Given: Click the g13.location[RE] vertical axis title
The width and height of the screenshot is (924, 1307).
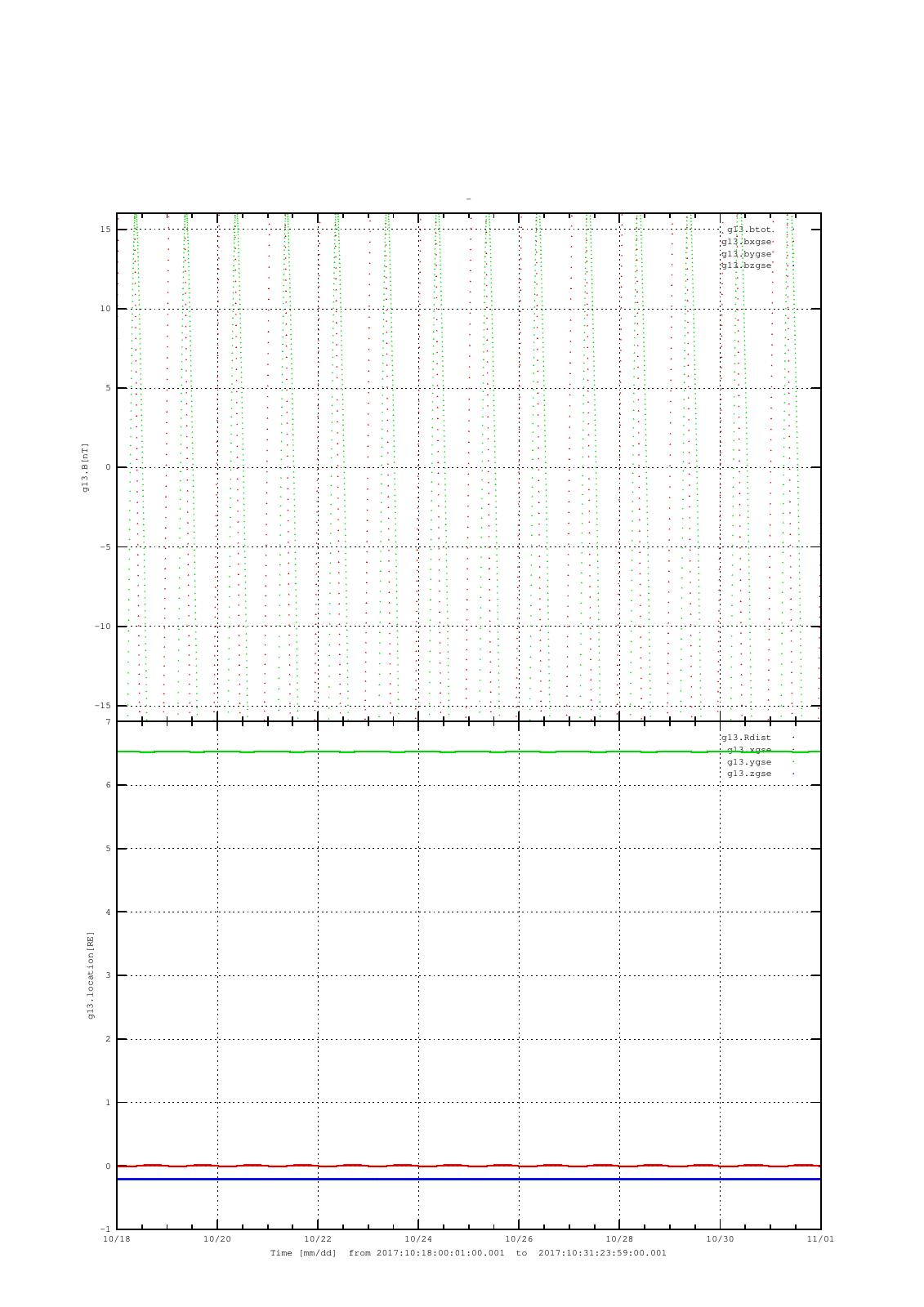Looking at the screenshot, I should [92, 975].
